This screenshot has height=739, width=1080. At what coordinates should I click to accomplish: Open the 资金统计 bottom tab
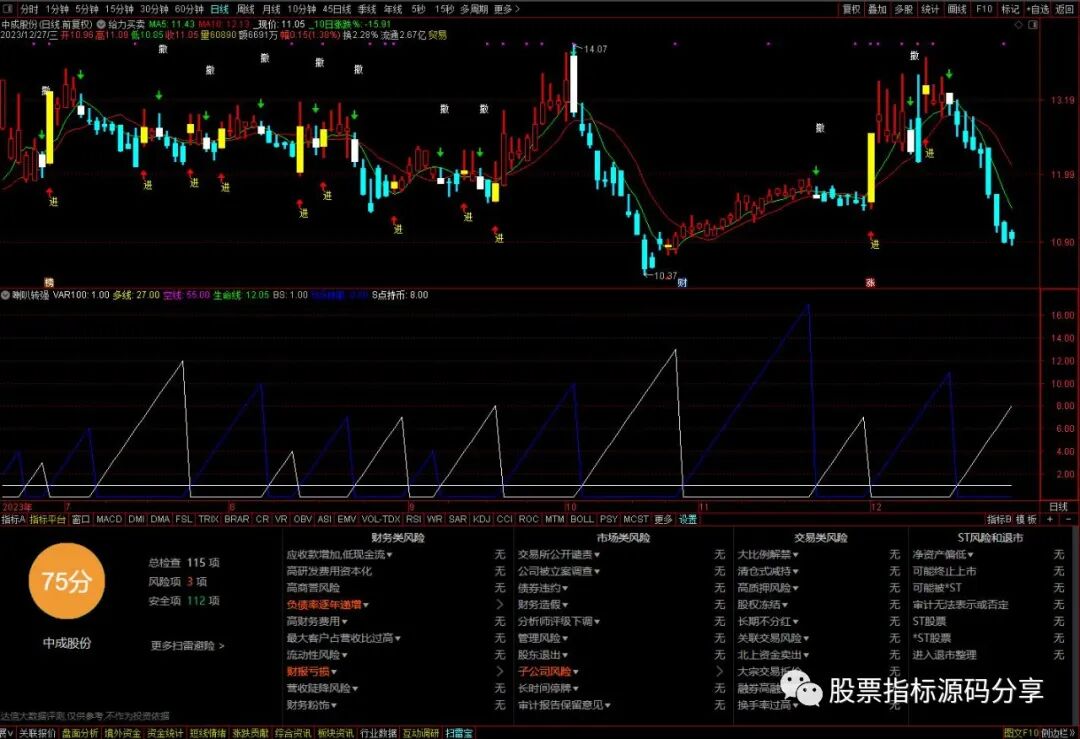point(165,733)
